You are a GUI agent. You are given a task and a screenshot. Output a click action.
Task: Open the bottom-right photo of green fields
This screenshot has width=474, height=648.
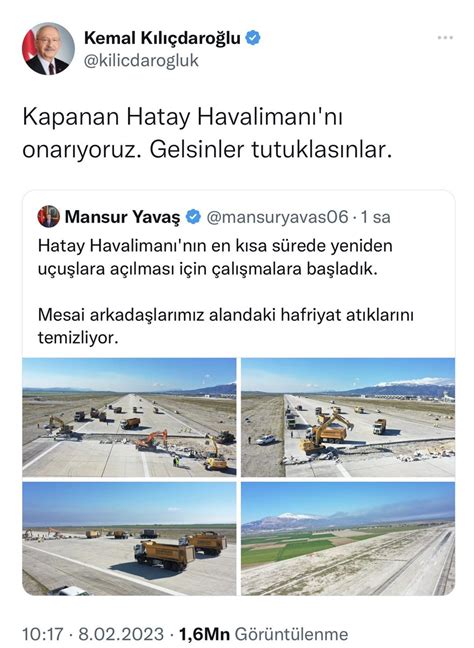(x=348, y=538)
